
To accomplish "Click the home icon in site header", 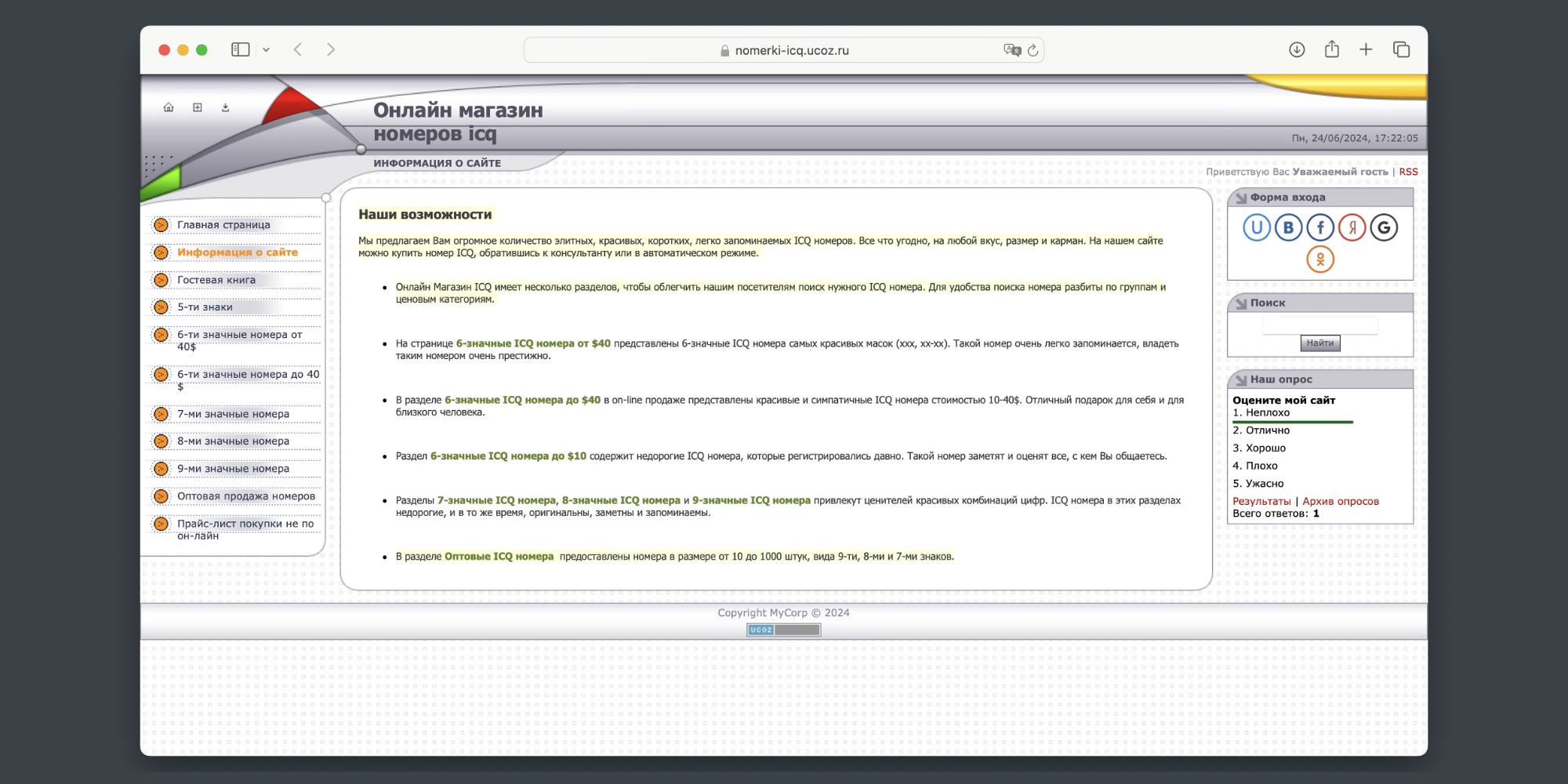I will point(169,107).
